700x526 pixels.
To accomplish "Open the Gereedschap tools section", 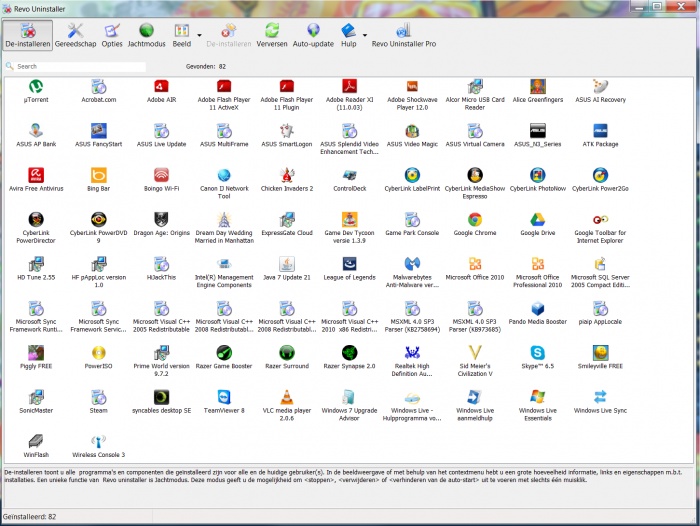I will click(x=75, y=35).
